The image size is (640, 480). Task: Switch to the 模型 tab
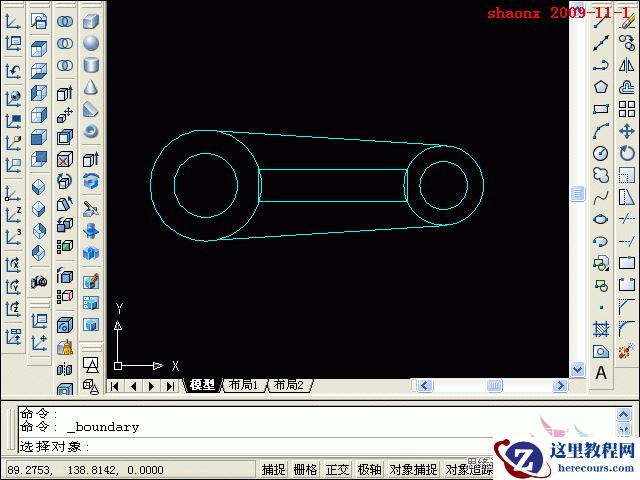click(202, 385)
